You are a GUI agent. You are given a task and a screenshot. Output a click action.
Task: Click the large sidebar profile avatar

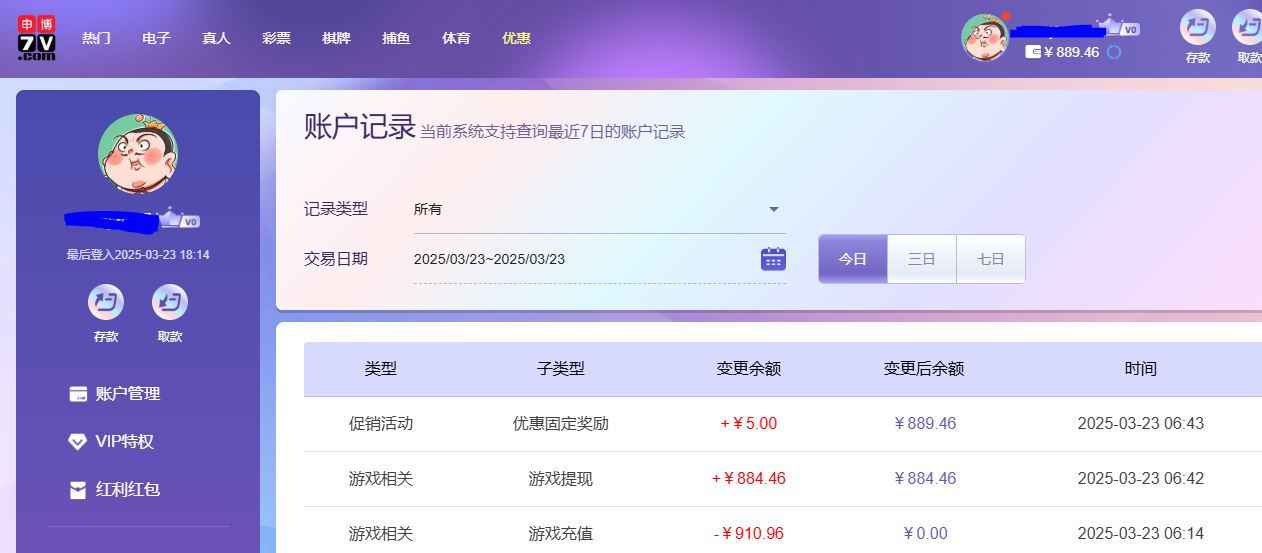[138, 154]
